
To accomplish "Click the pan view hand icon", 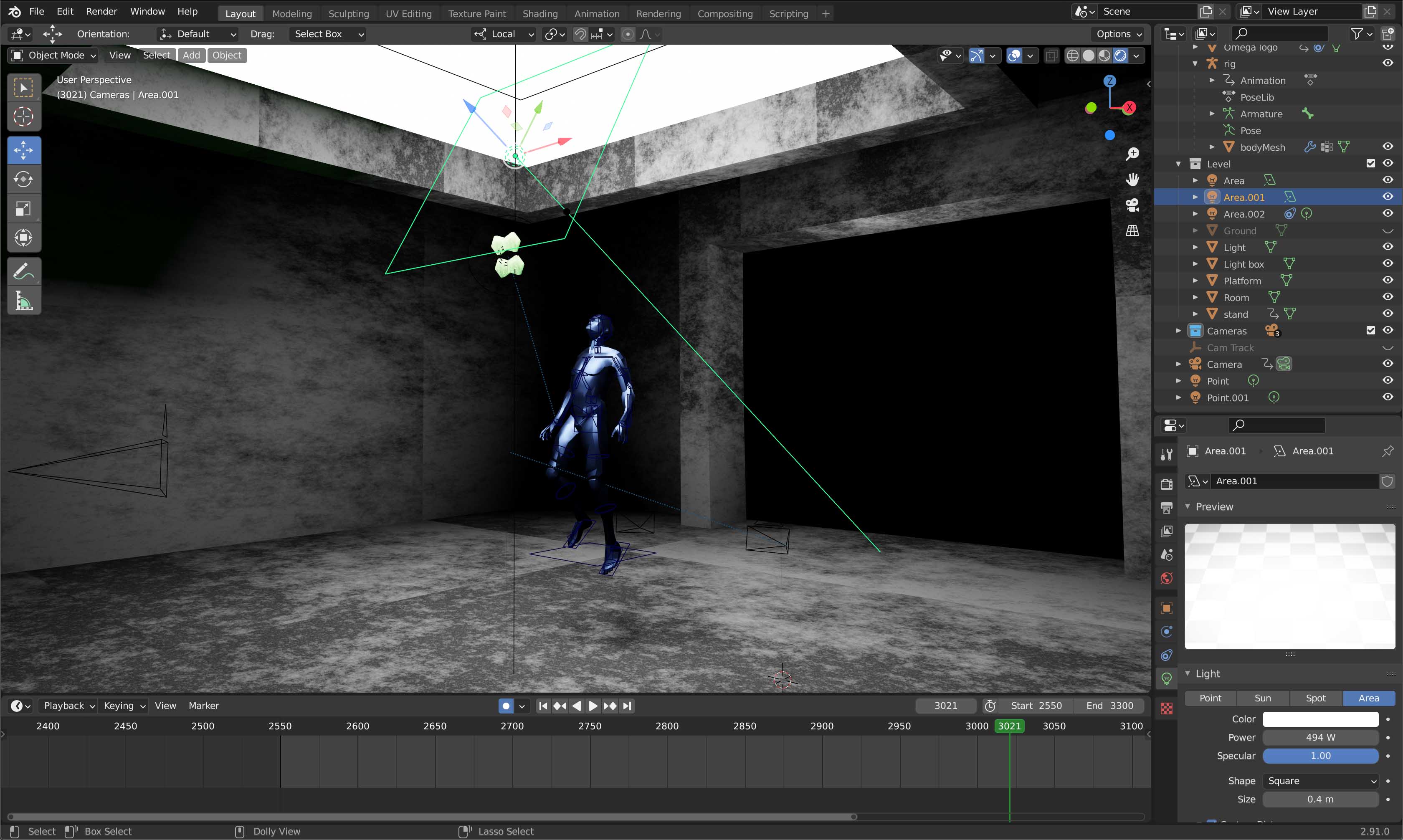I will 1132,180.
